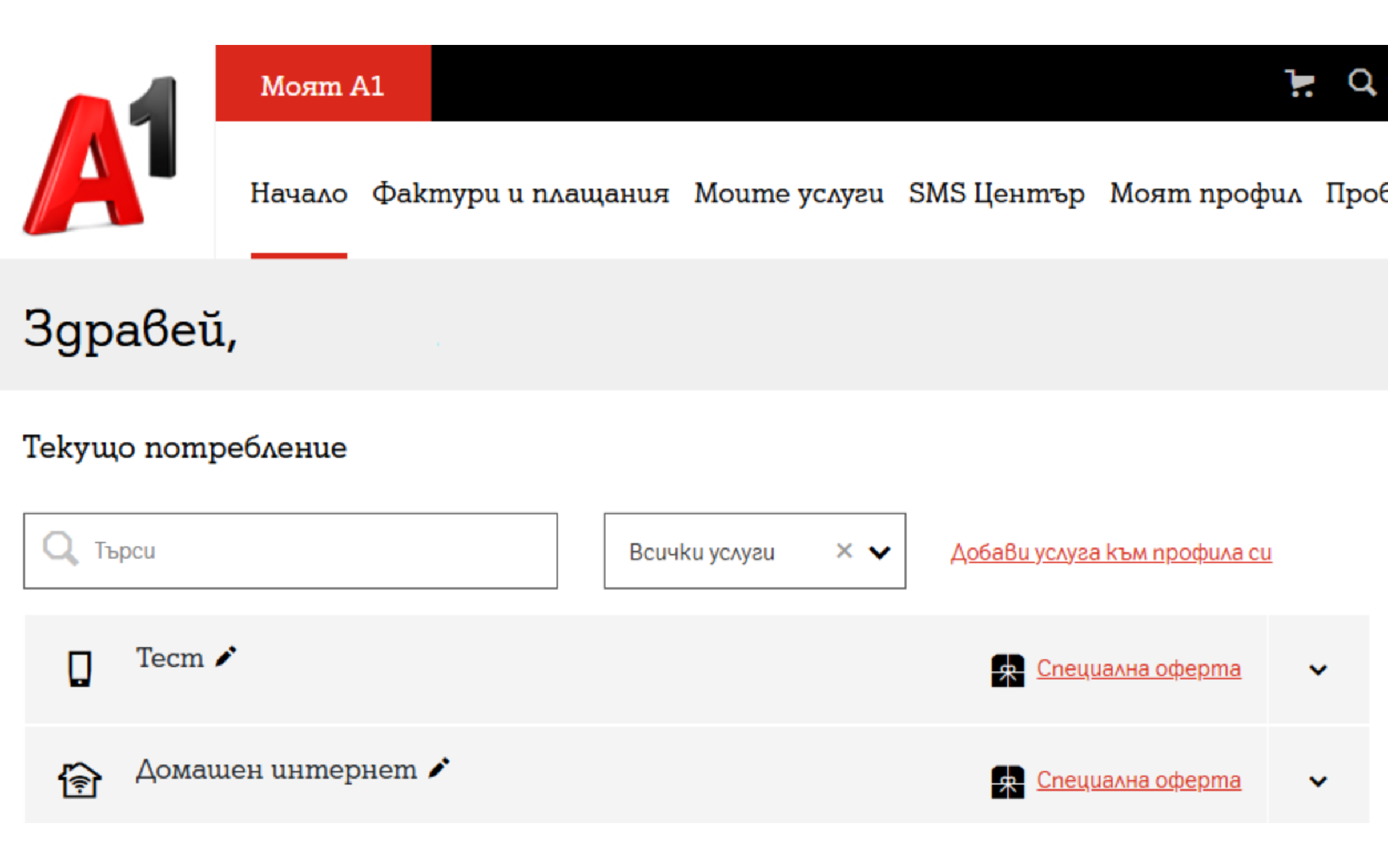Expand the Тест service row
The width and height of the screenshot is (1388, 868).
pyautogui.click(x=1317, y=670)
